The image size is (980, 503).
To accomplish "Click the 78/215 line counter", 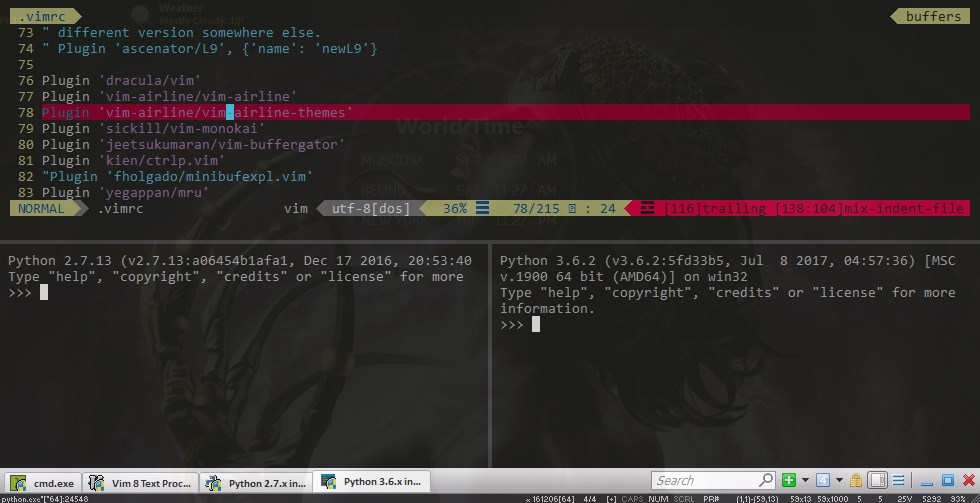I will click(x=537, y=209).
